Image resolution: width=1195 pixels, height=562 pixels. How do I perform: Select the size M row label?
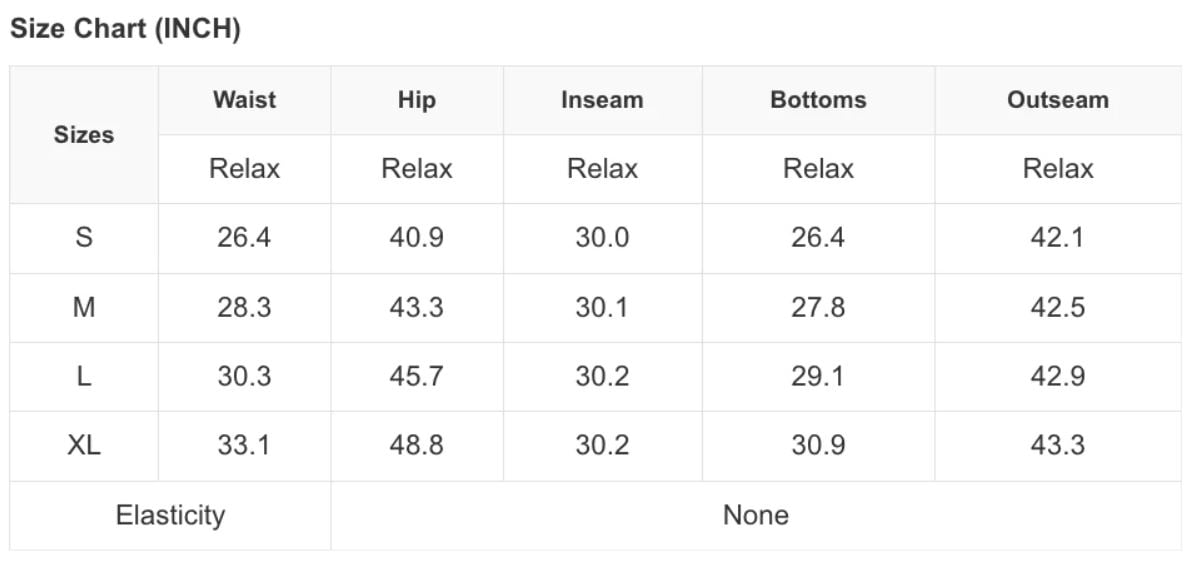[84, 307]
